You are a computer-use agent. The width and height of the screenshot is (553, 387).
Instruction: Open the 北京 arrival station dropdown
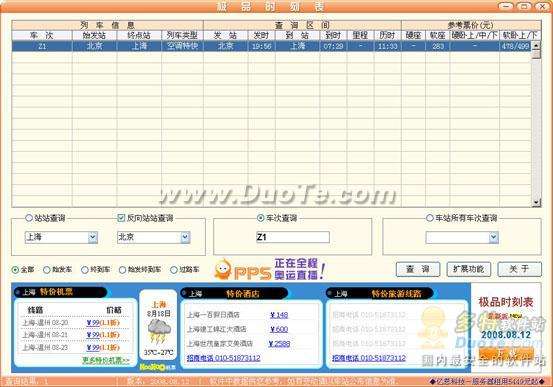point(185,237)
